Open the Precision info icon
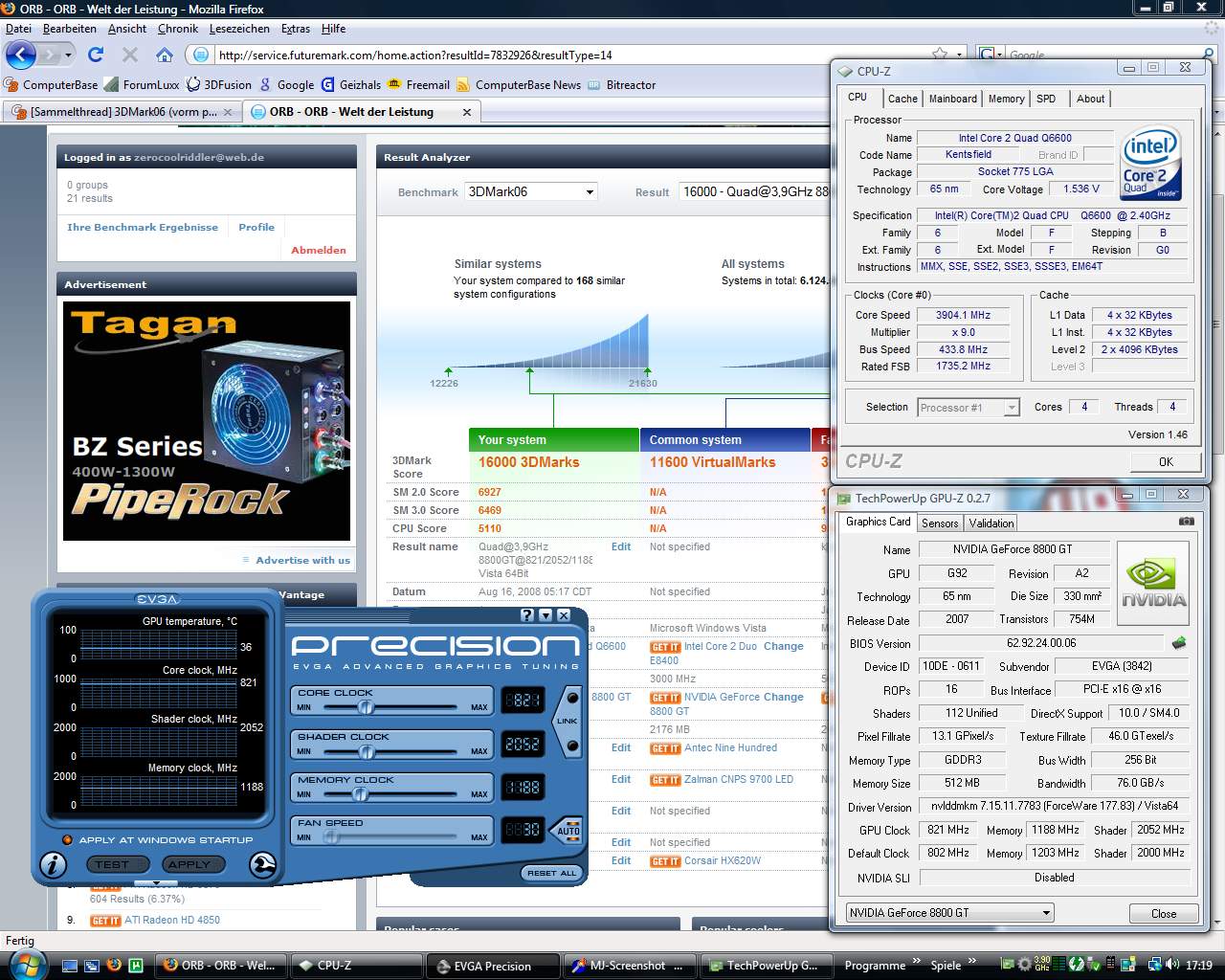Image resolution: width=1225 pixels, height=980 pixels. click(53, 865)
